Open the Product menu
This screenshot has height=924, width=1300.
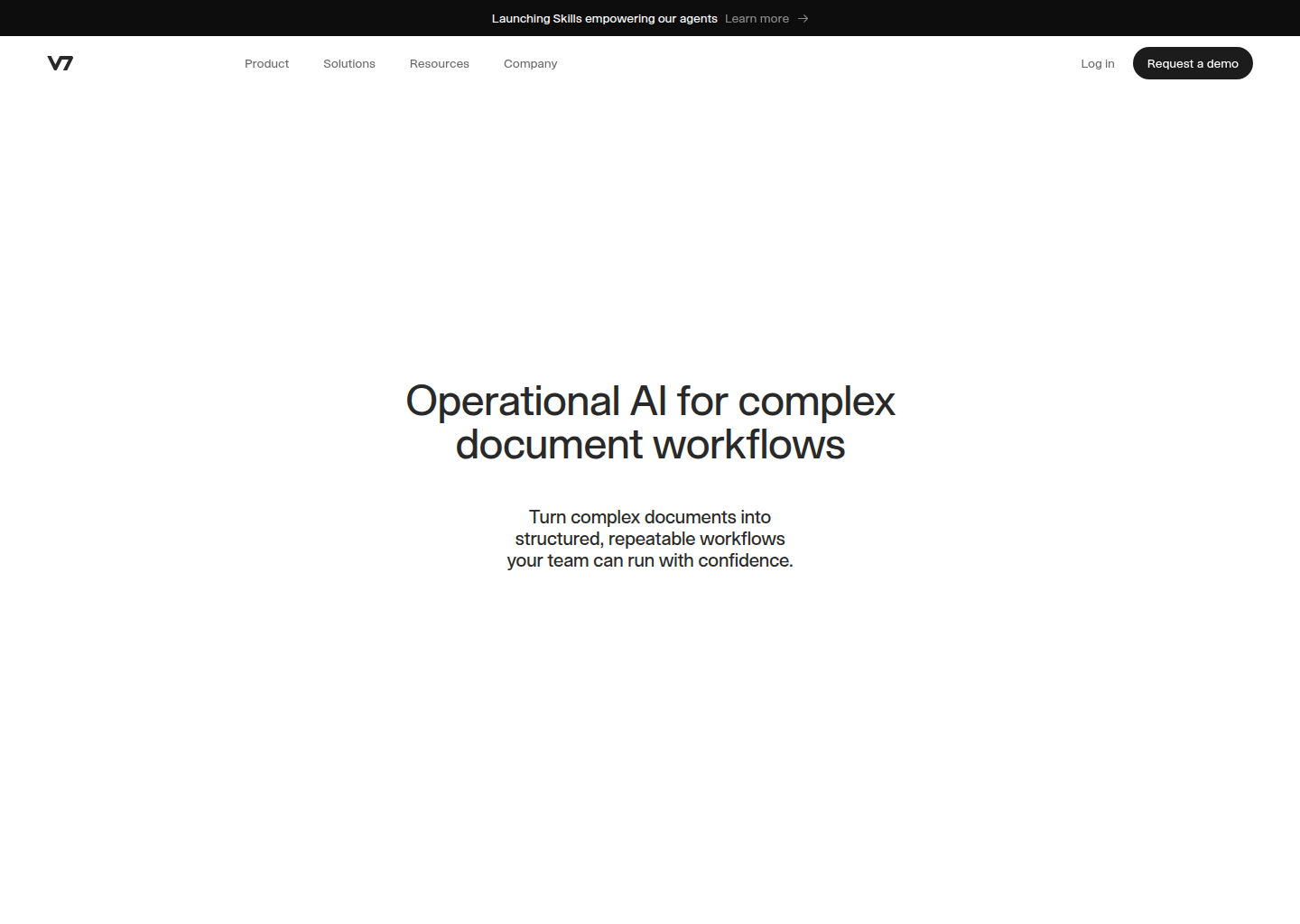266,63
